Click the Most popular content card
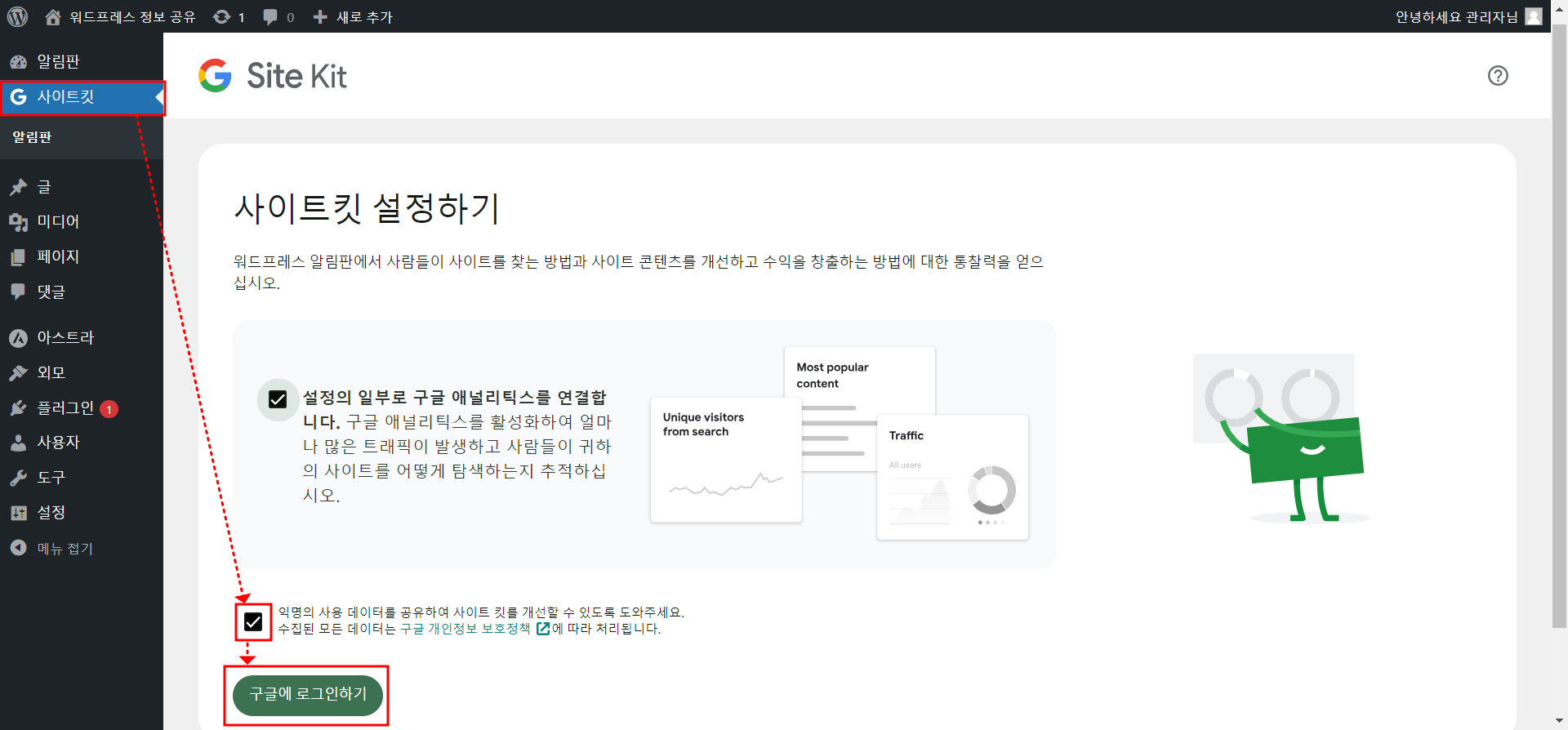The image size is (1568, 730). point(860,381)
